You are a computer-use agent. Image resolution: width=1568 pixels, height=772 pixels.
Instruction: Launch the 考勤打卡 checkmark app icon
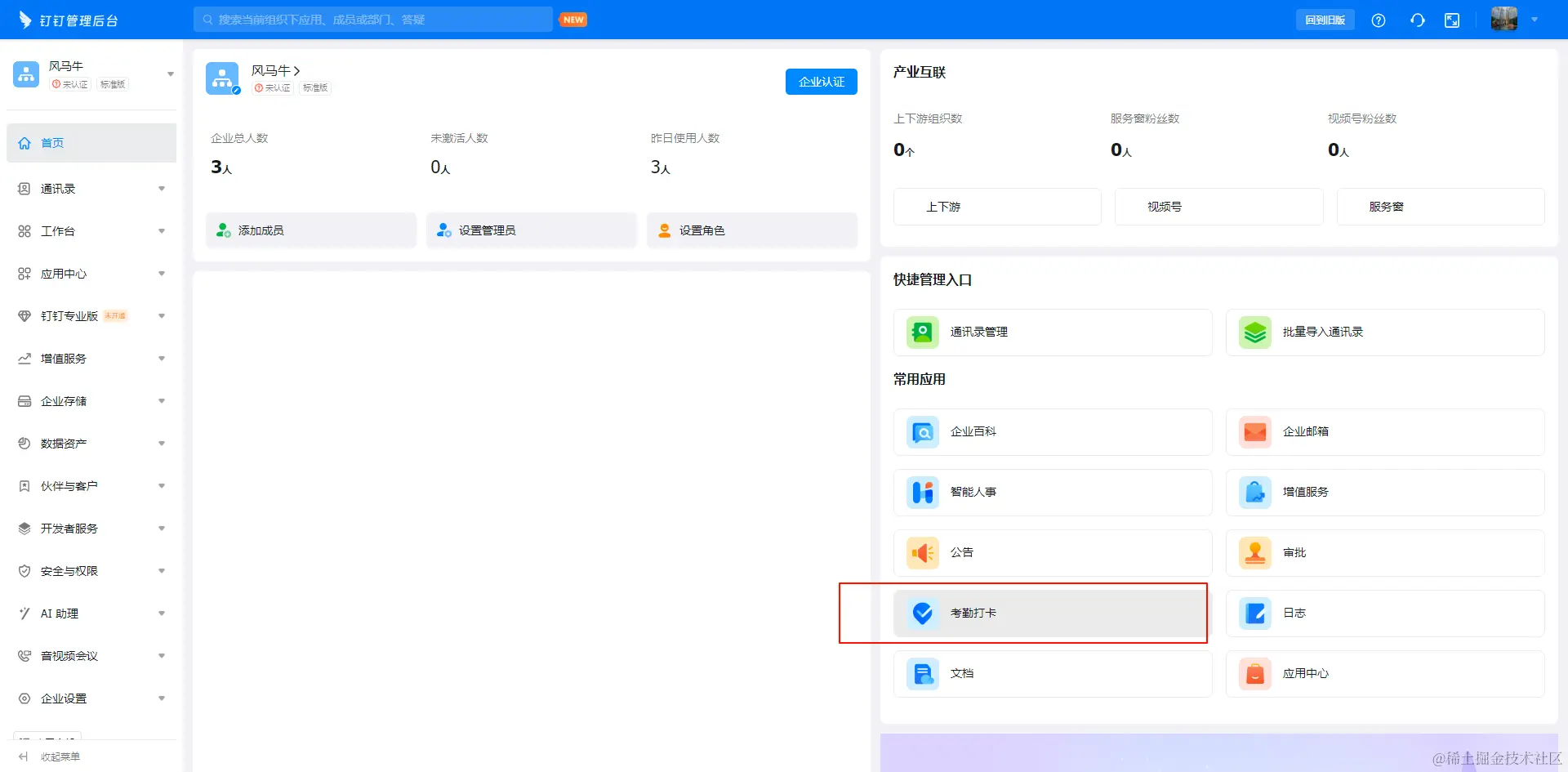pyautogui.click(x=923, y=614)
